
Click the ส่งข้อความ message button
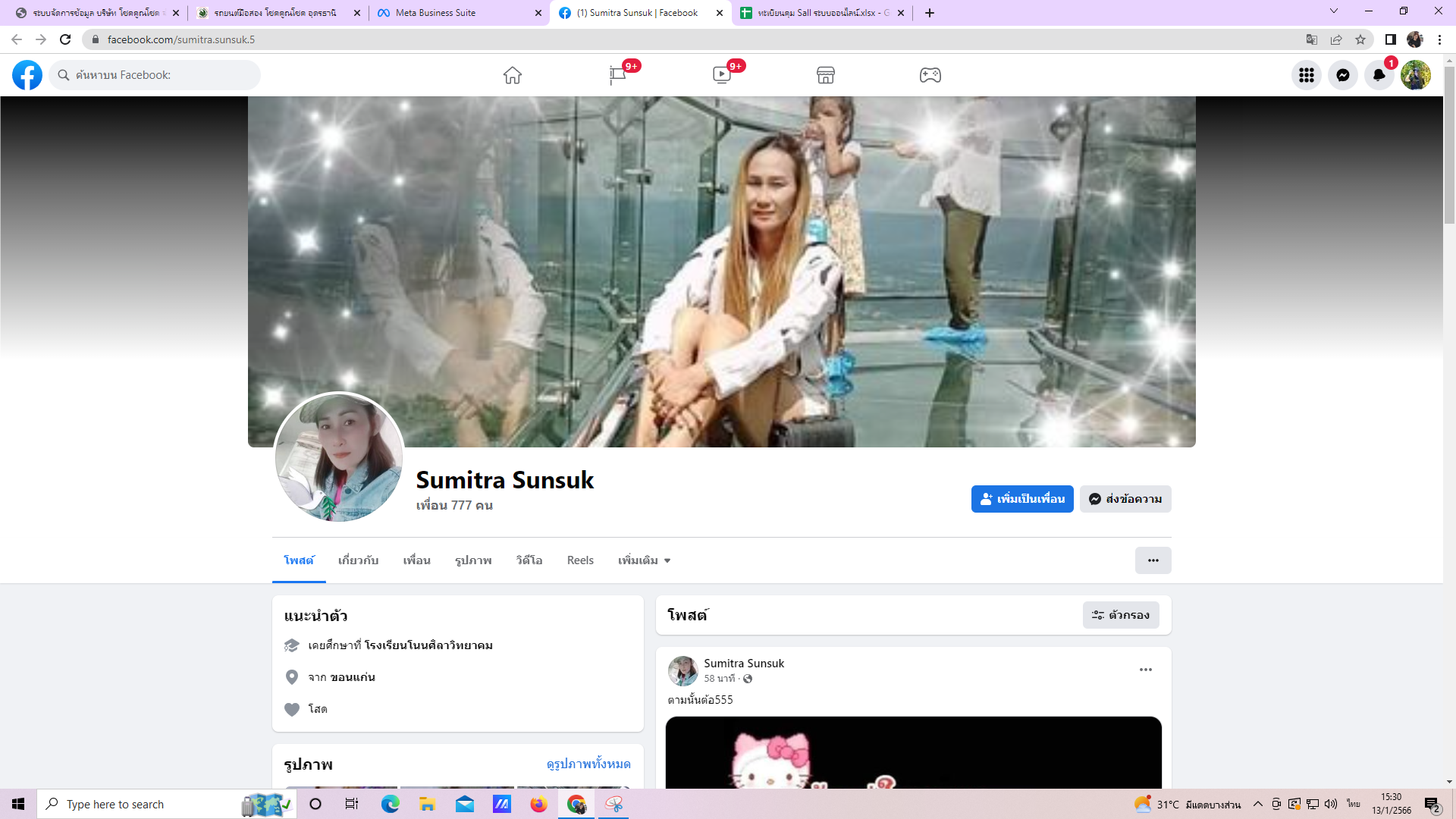[1125, 499]
